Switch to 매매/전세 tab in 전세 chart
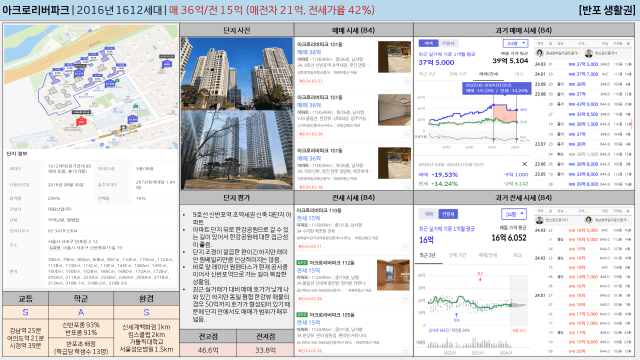Viewport: 640px width, 360px height. (x=488, y=256)
